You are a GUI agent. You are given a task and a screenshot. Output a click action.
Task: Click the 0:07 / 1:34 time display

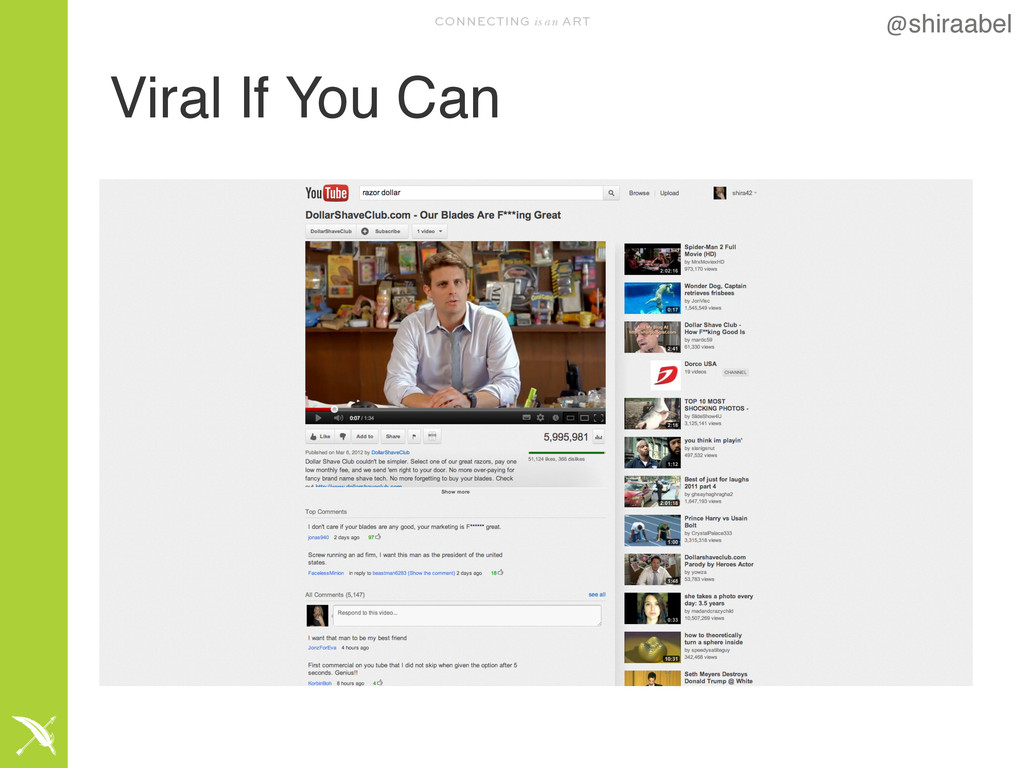point(362,418)
